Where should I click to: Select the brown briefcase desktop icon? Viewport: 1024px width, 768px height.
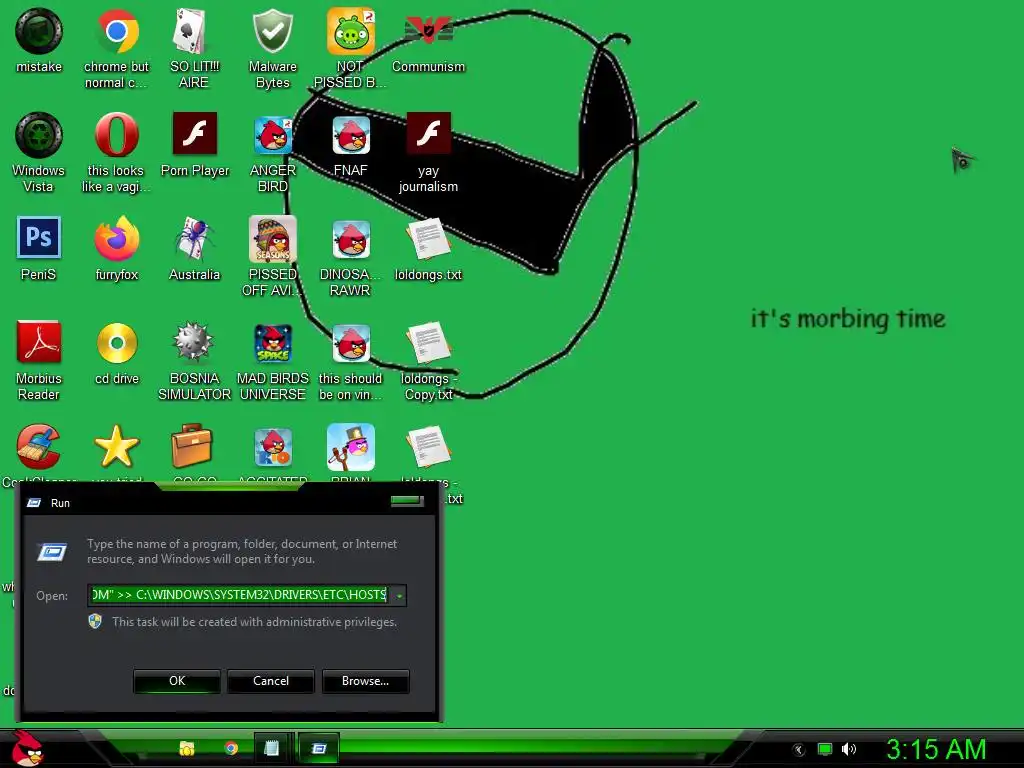191,447
